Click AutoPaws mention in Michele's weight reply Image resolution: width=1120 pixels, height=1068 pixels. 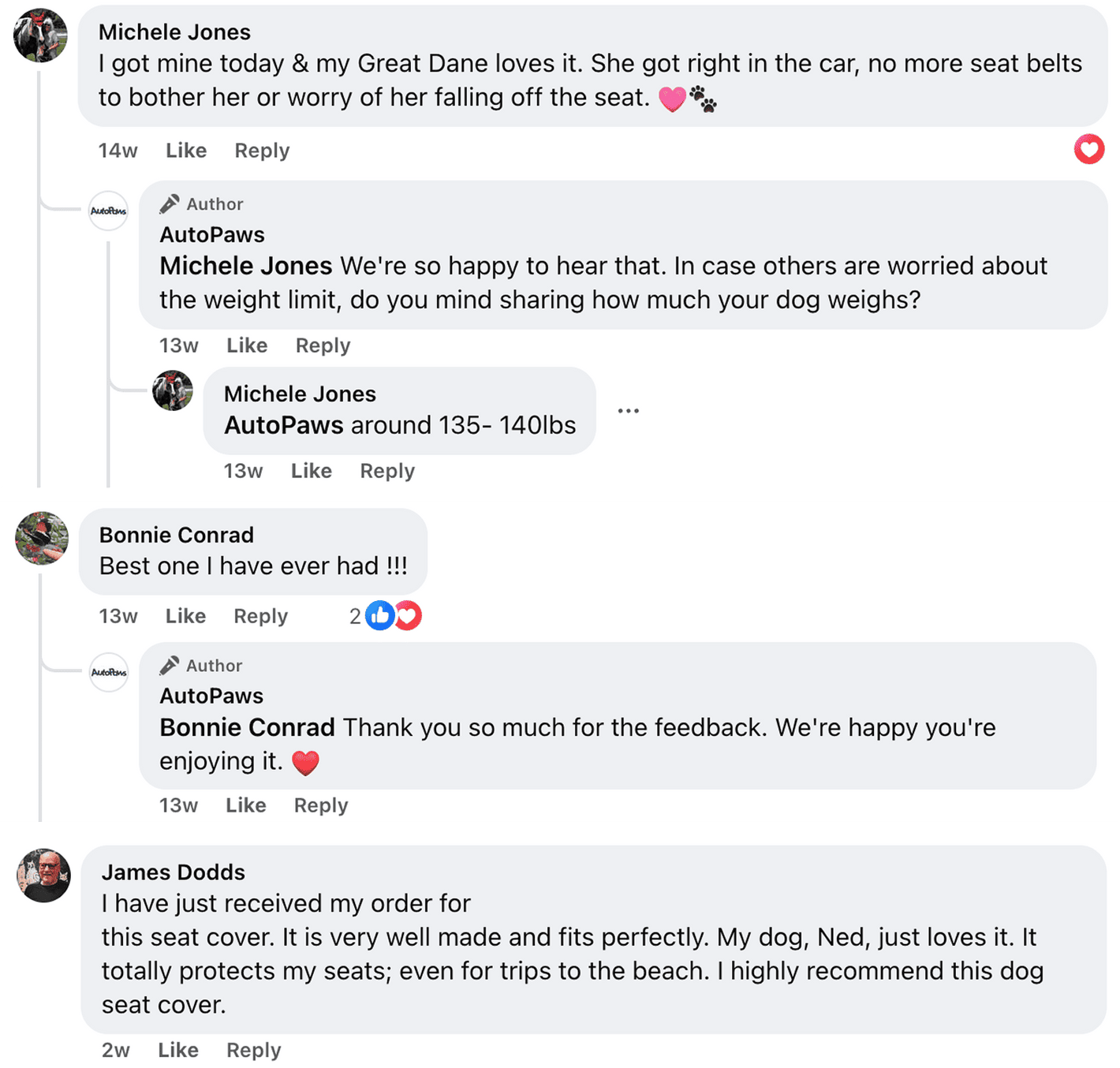[x=284, y=425]
